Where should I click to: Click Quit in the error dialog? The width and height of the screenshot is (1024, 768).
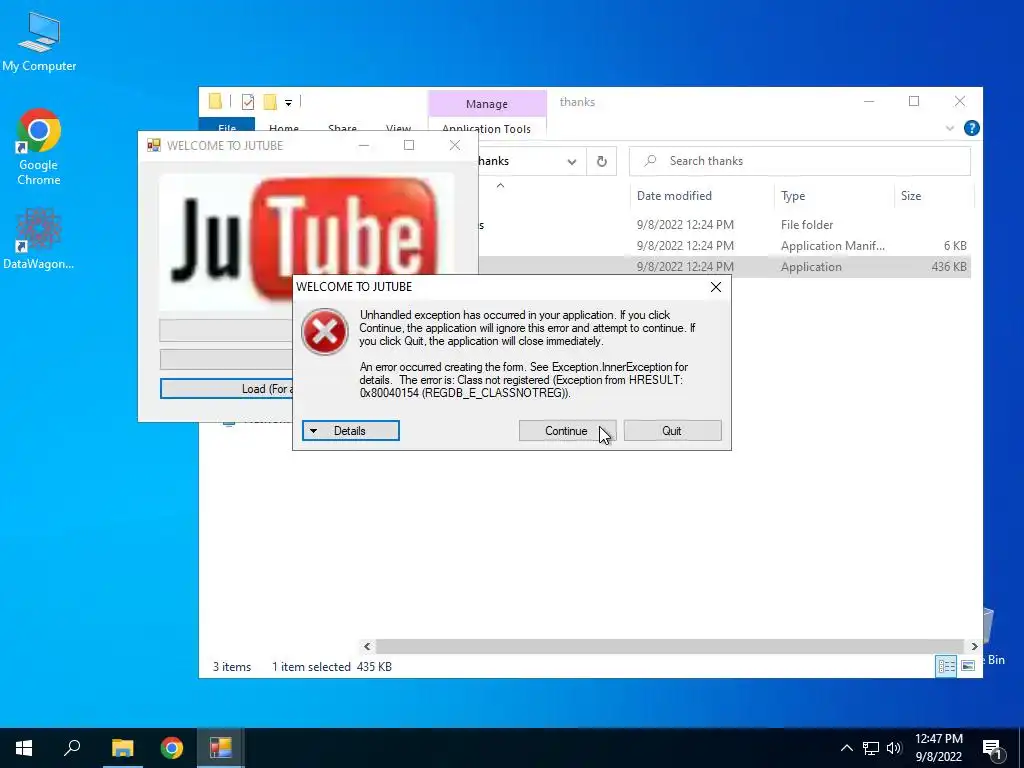click(x=672, y=430)
